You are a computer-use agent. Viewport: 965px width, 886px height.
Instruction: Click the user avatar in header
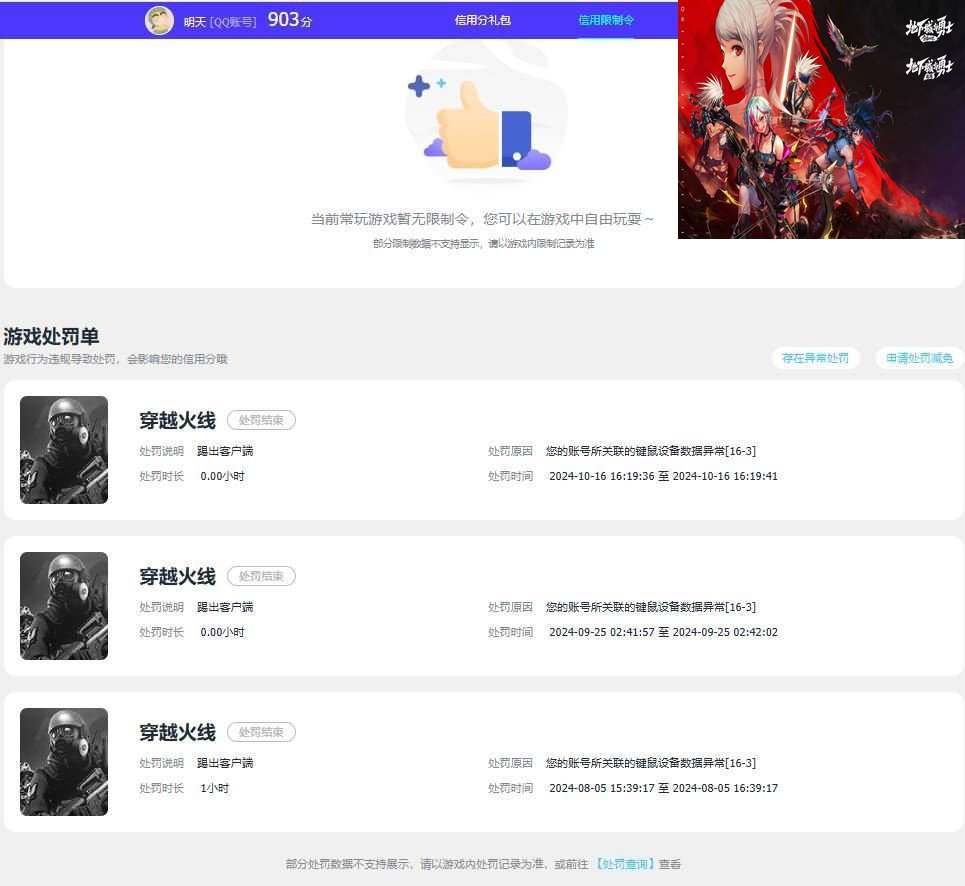[159, 20]
